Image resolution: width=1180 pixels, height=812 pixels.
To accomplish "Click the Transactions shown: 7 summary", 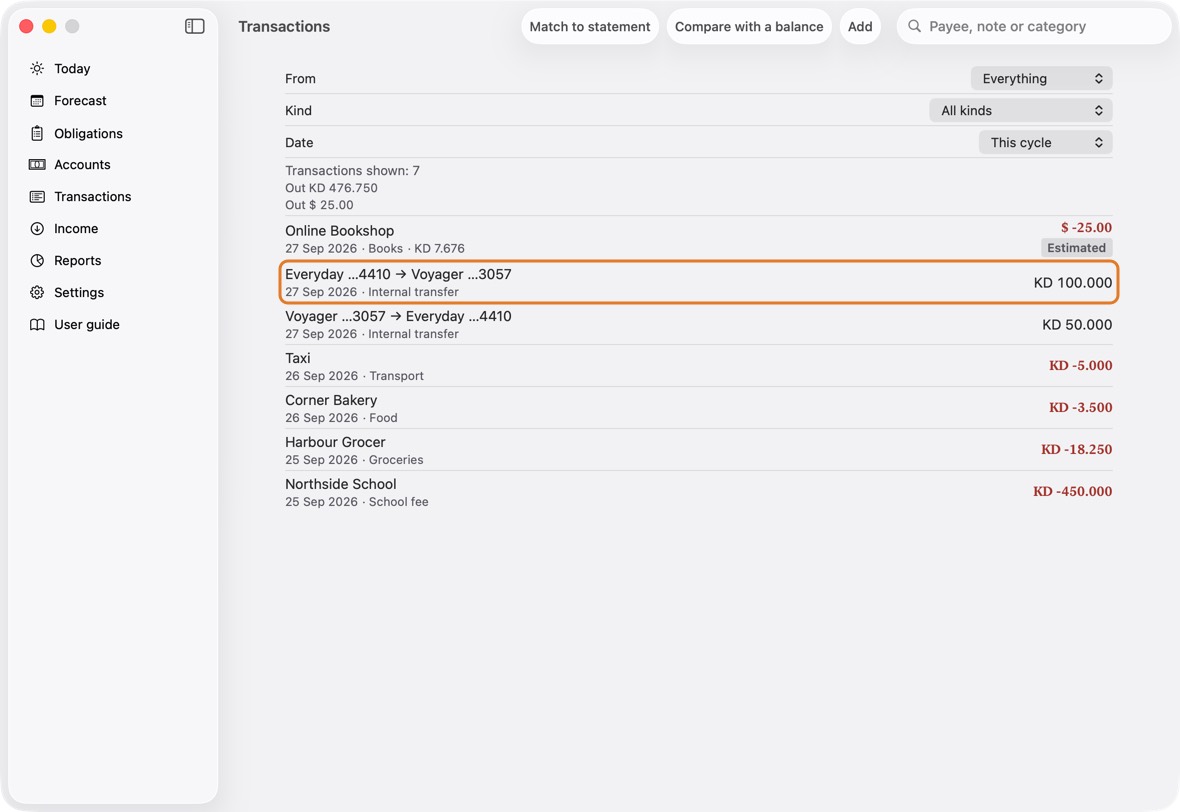I will click(352, 171).
